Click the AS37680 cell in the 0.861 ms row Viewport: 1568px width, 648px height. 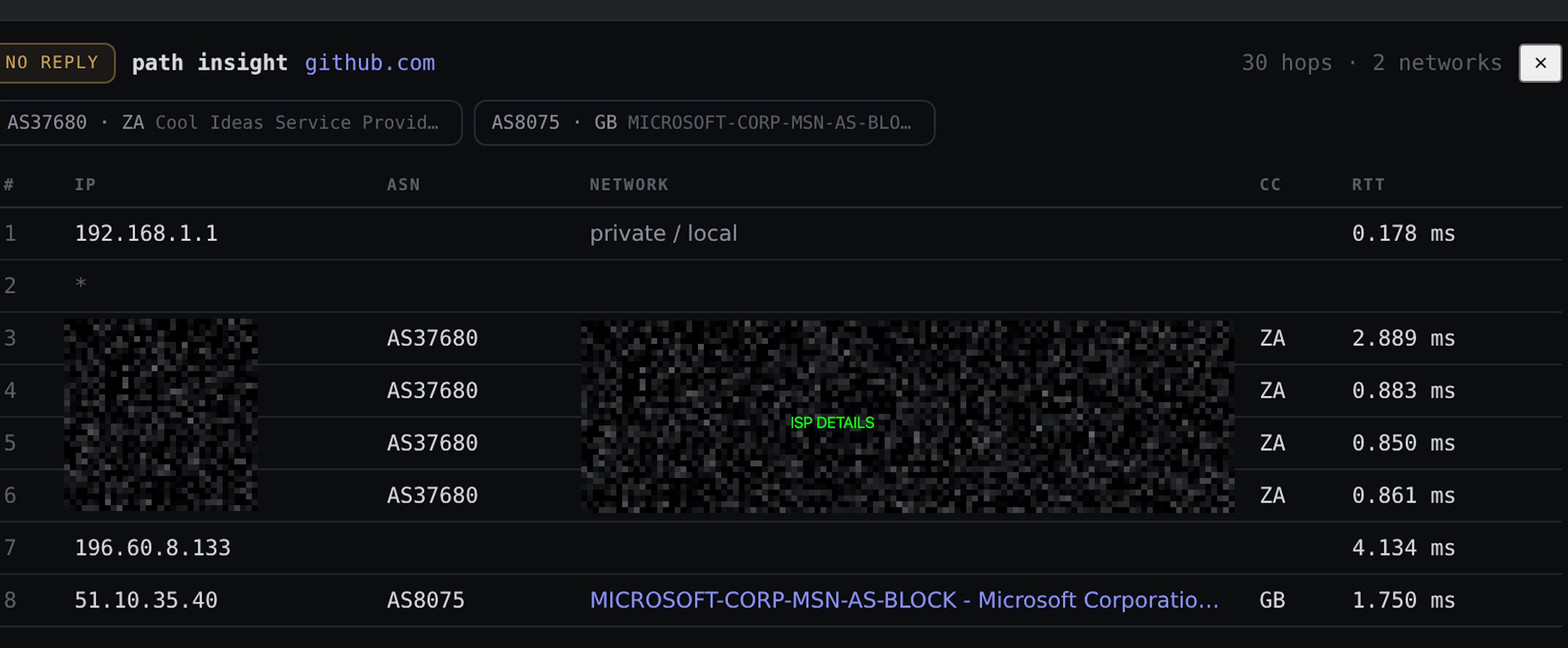tap(432, 495)
